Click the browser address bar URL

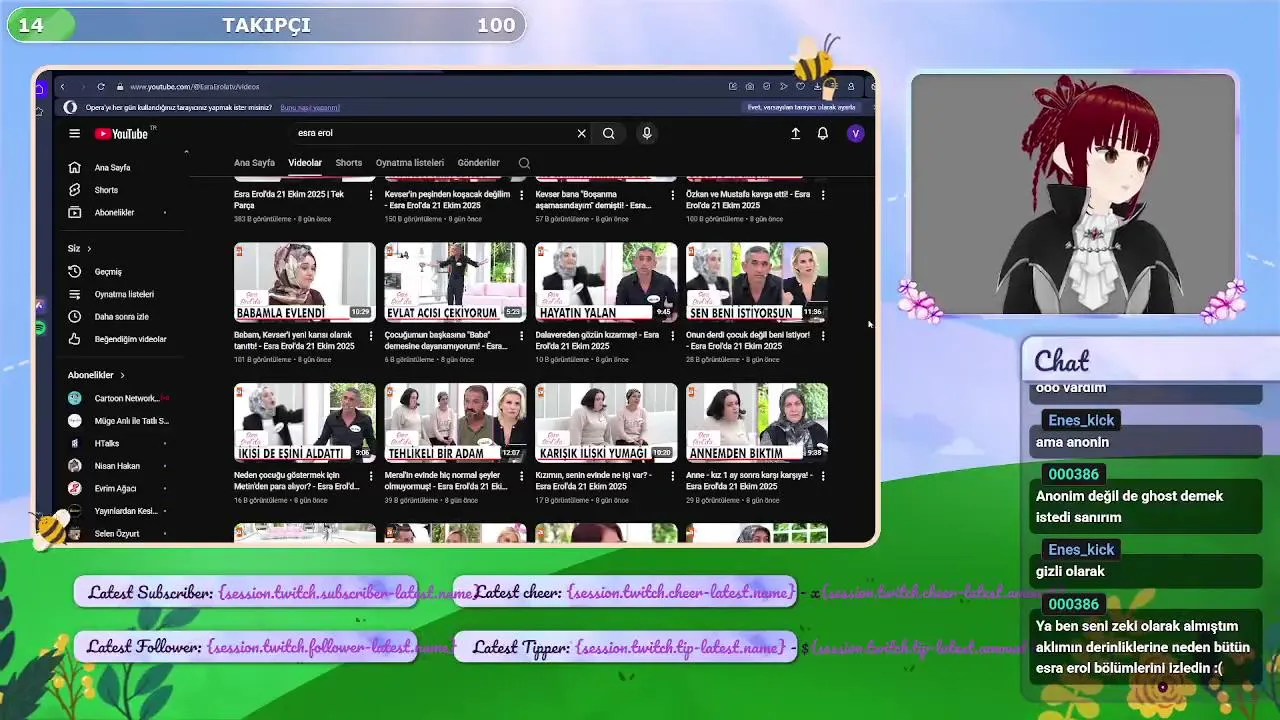194,87
